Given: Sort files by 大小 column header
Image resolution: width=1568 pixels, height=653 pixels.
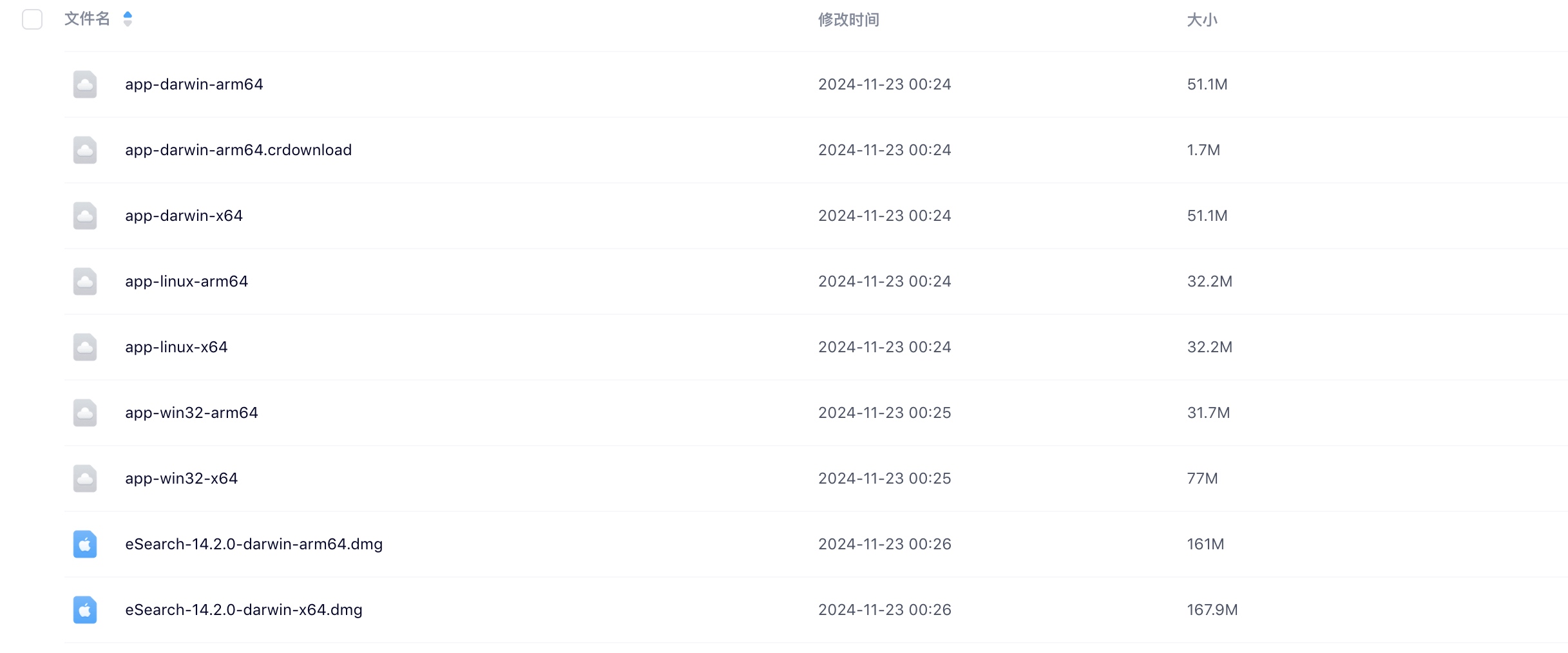Looking at the screenshot, I should [x=1202, y=20].
